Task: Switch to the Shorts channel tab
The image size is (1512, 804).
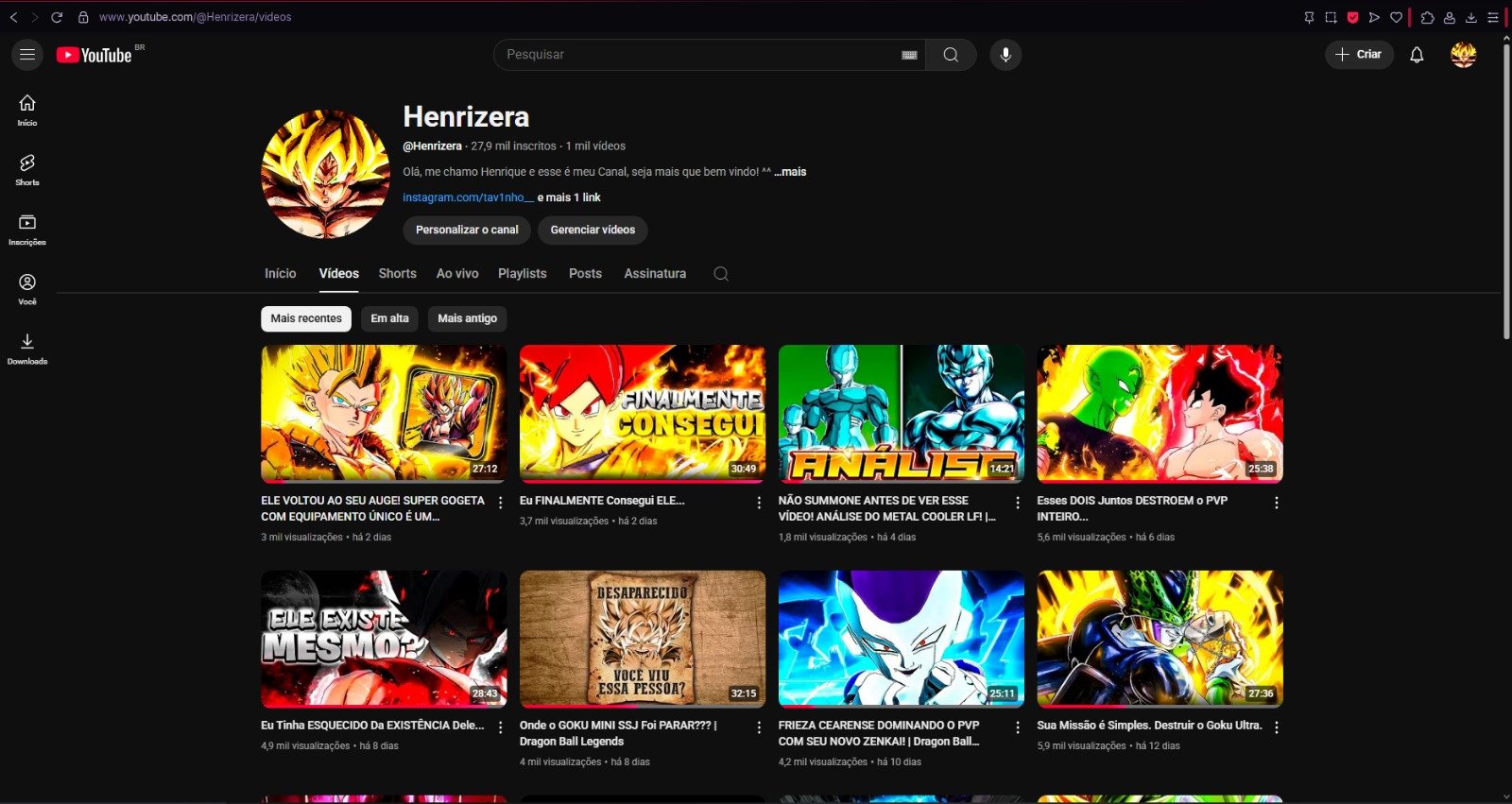Action: [398, 273]
